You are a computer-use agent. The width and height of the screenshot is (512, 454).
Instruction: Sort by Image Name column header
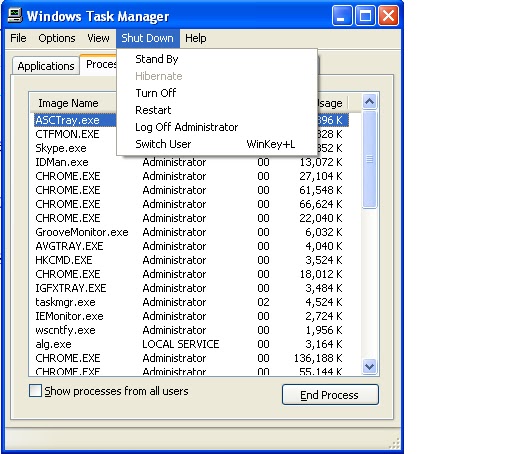click(73, 103)
